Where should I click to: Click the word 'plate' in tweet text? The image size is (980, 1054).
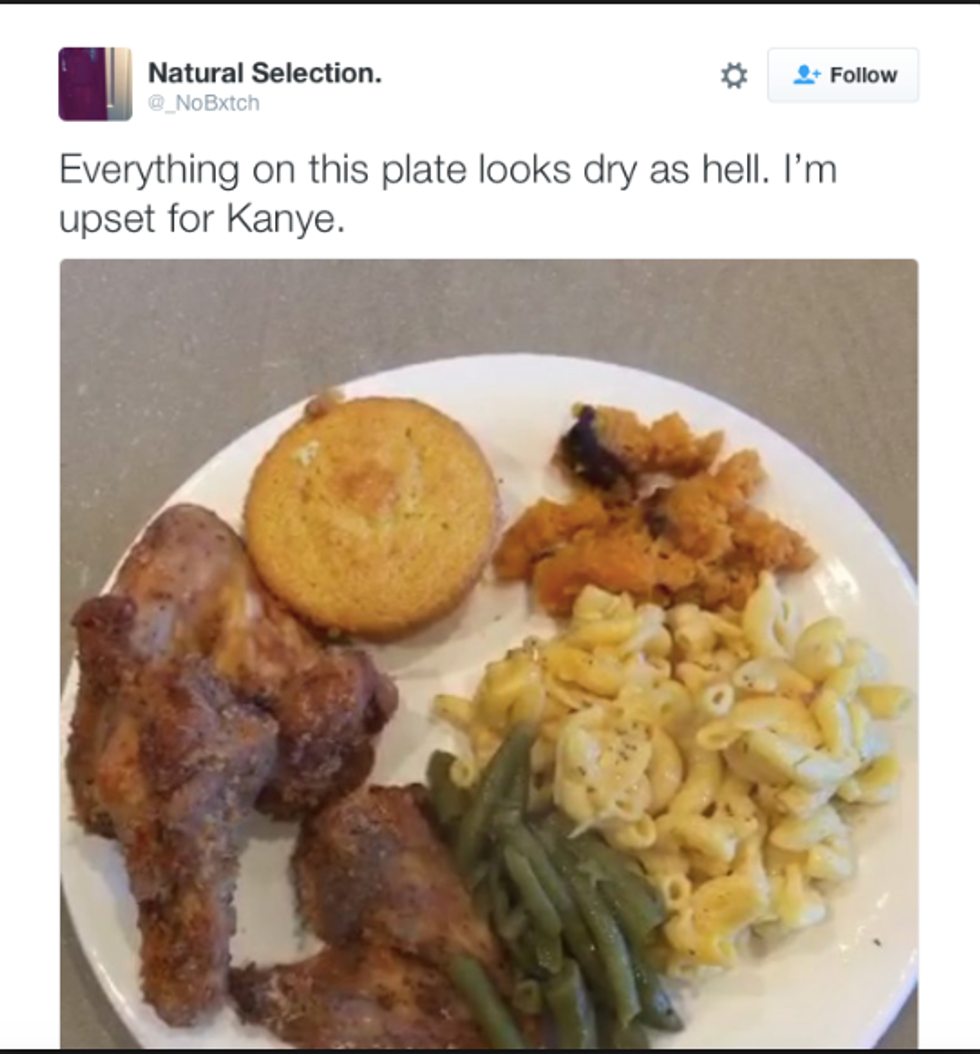pyautogui.click(x=423, y=169)
